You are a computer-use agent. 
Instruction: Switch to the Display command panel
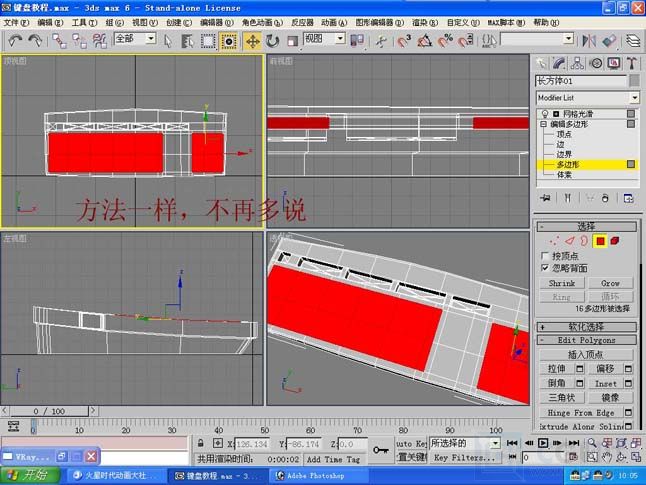614,63
